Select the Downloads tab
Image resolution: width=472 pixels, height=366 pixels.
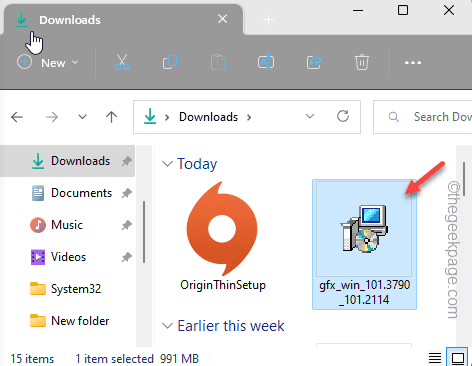click(x=123, y=20)
